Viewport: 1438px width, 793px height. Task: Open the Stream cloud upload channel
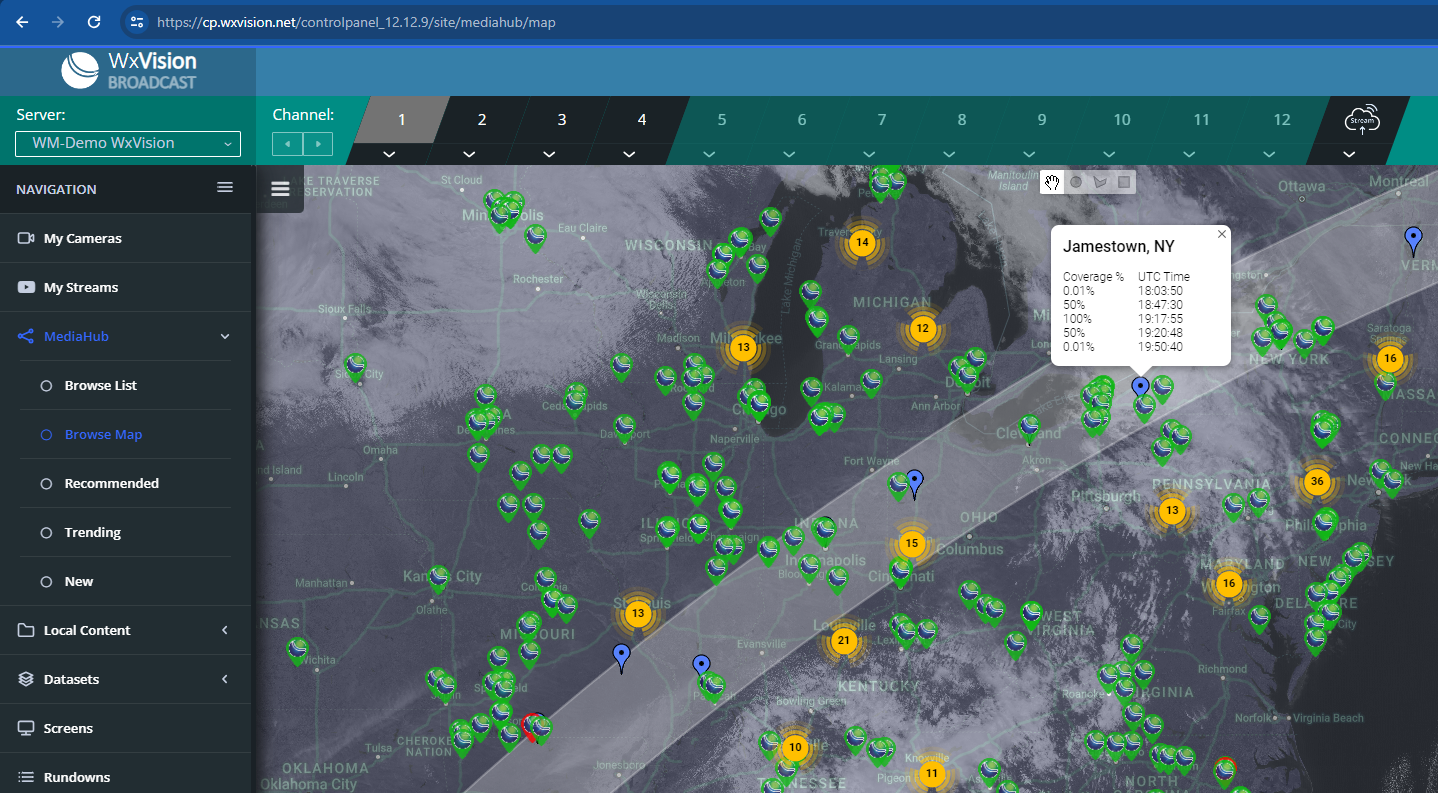pyautogui.click(x=1362, y=120)
